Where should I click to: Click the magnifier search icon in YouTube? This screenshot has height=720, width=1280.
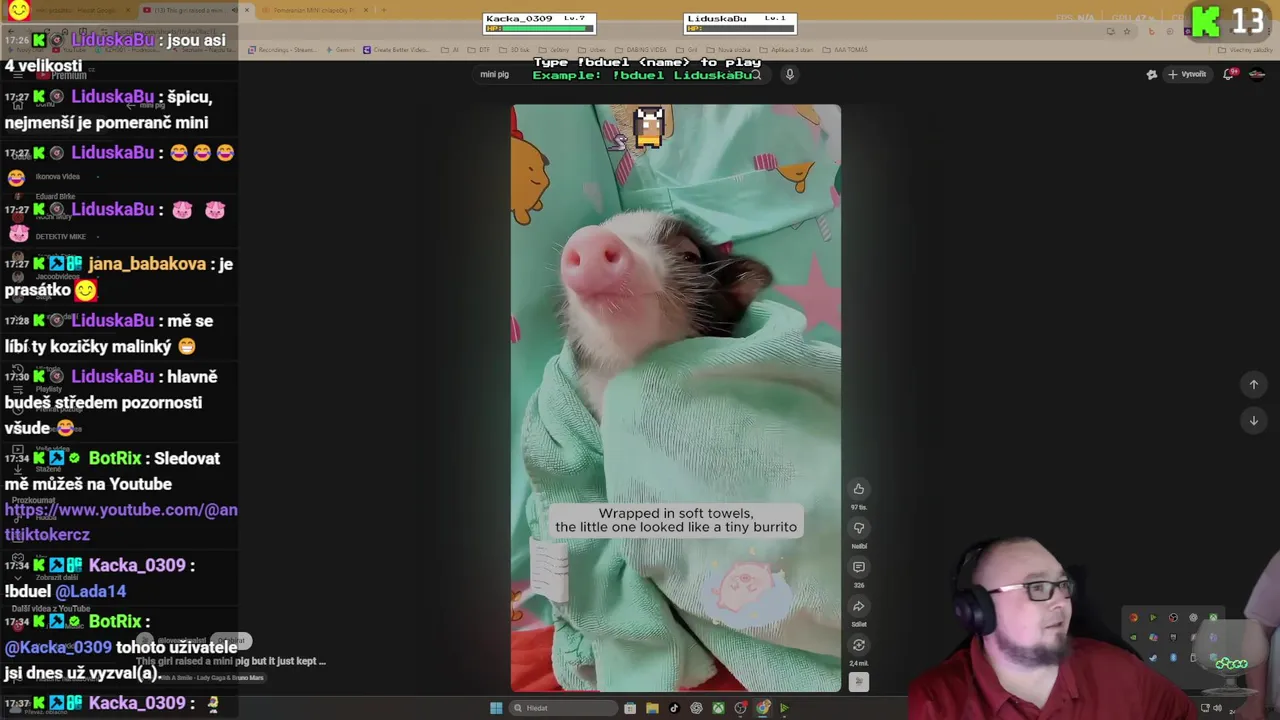(x=756, y=74)
